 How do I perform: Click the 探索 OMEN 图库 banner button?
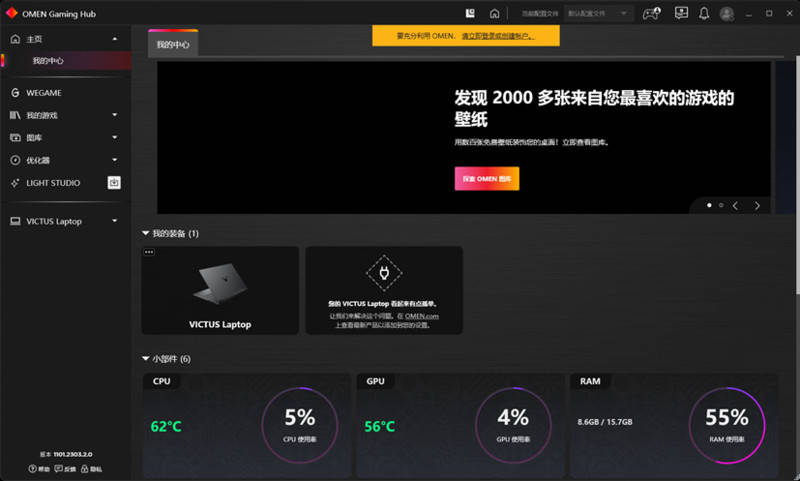click(x=487, y=179)
